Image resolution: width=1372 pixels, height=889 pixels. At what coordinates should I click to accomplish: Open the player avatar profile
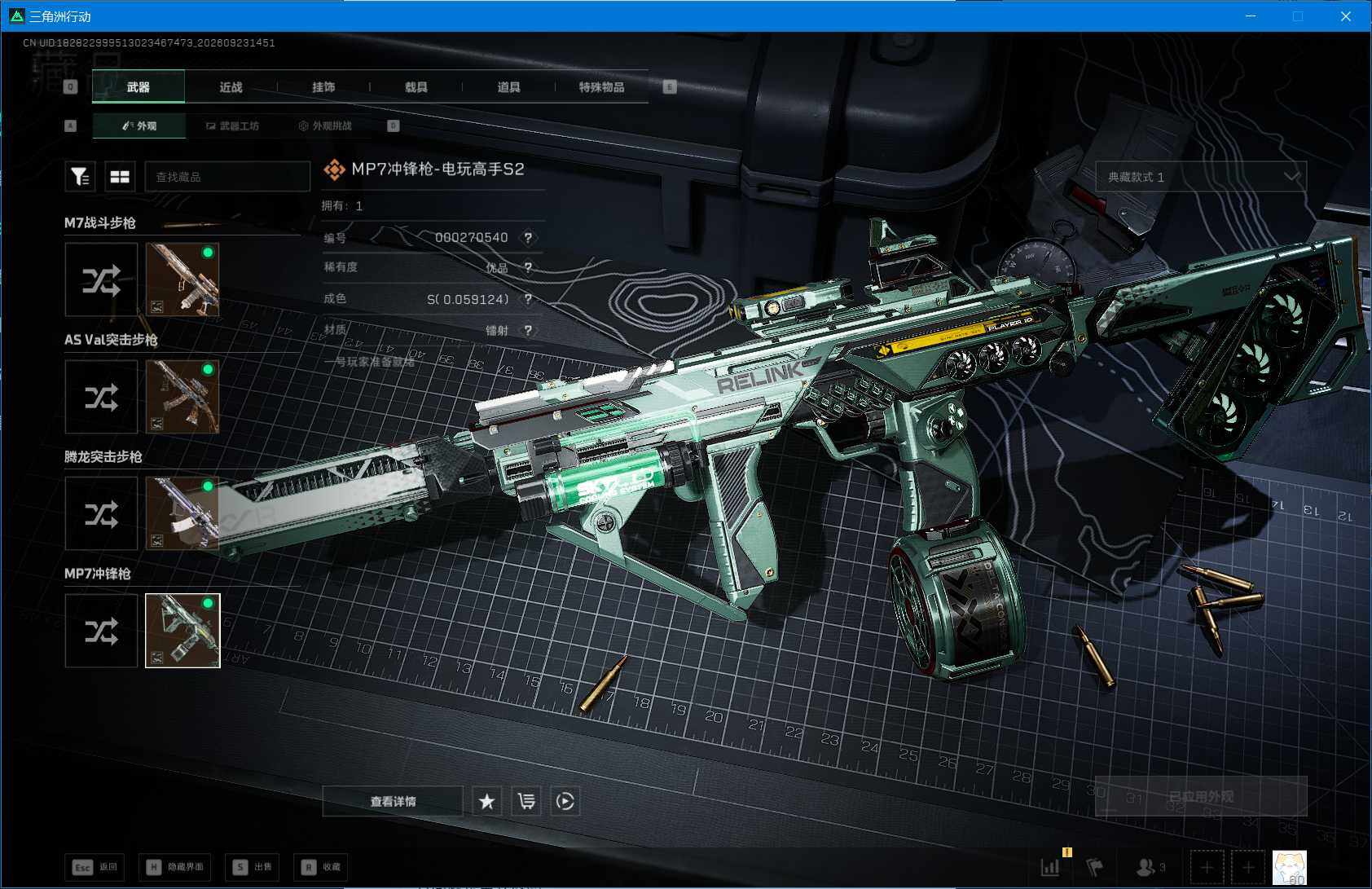1290,868
